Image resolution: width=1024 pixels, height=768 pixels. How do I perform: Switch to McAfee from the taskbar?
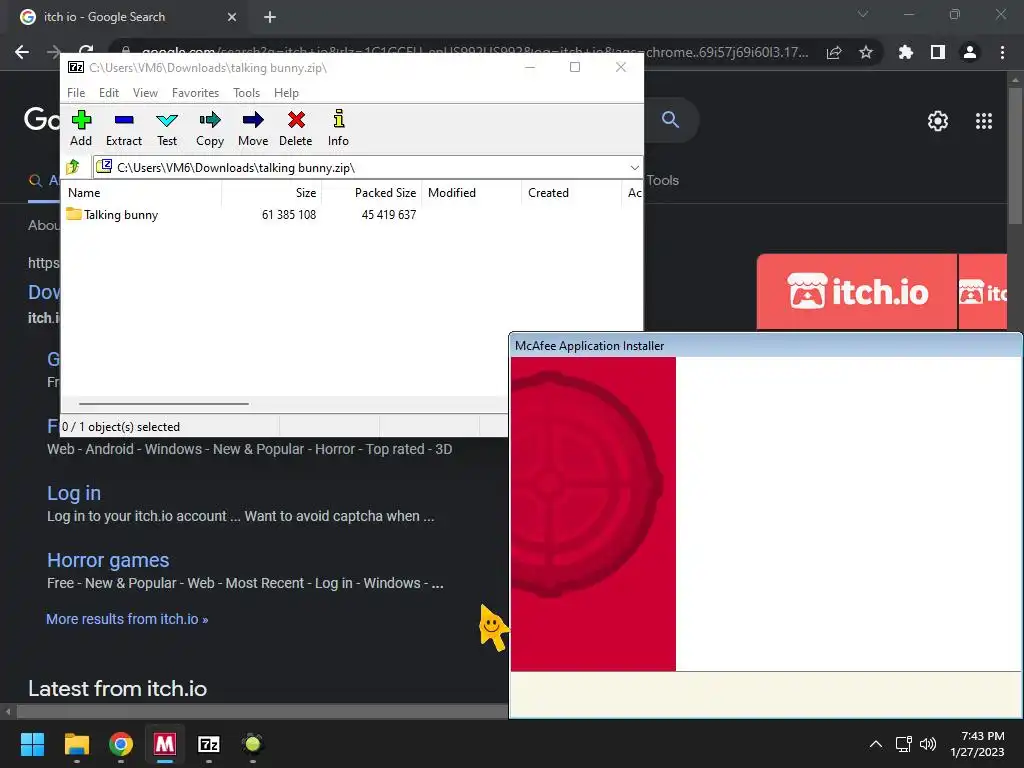tap(165, 744)
